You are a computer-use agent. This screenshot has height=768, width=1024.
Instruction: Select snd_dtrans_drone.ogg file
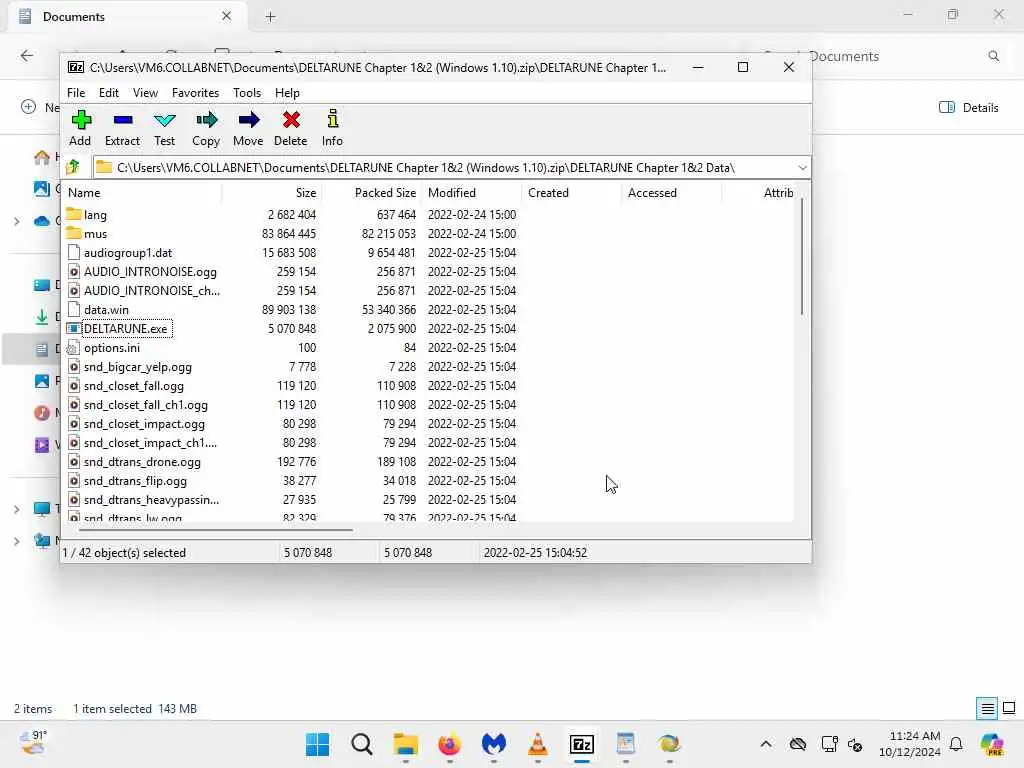(142, 462)
